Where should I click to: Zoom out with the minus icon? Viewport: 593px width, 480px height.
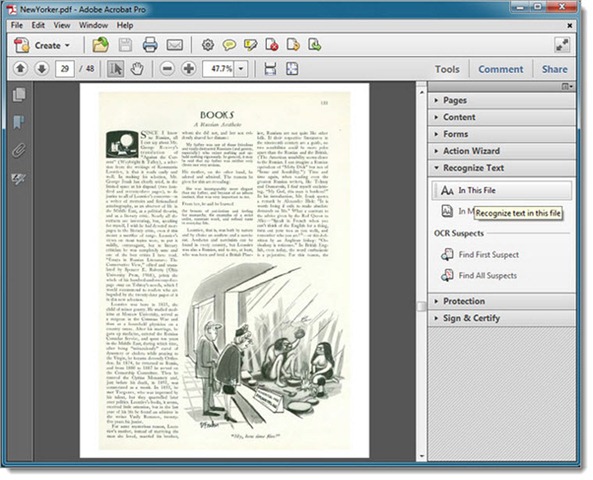coord(167,69)
